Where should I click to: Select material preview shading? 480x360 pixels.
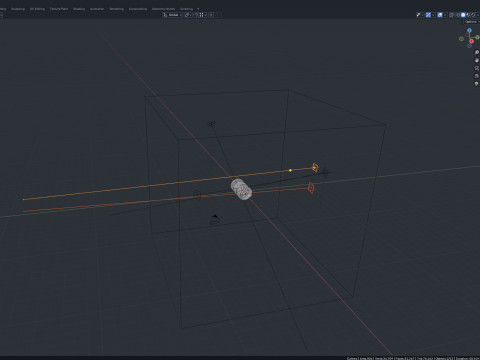pos(468,15)
